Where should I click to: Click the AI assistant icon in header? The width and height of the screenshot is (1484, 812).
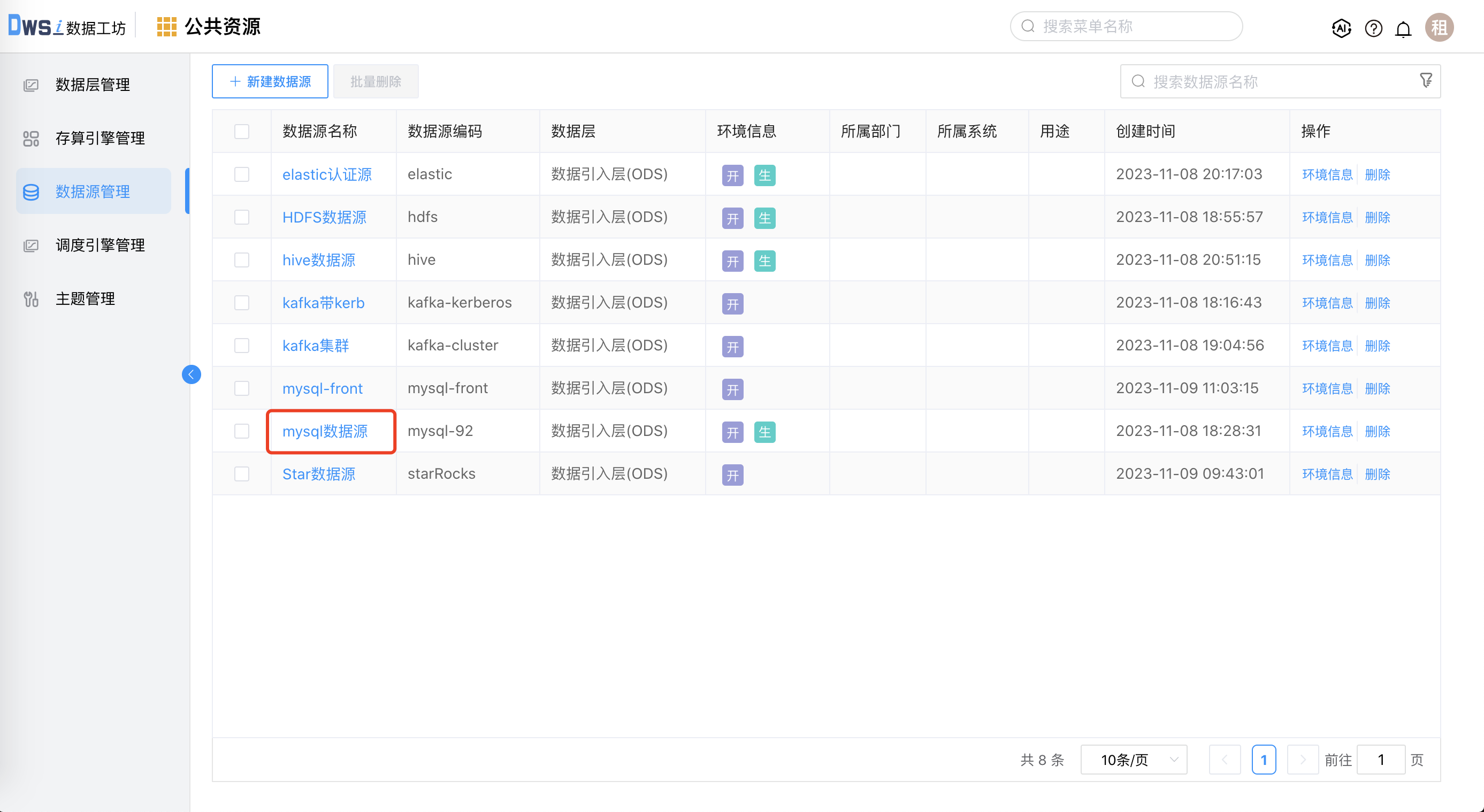[x=1341, y=28]
